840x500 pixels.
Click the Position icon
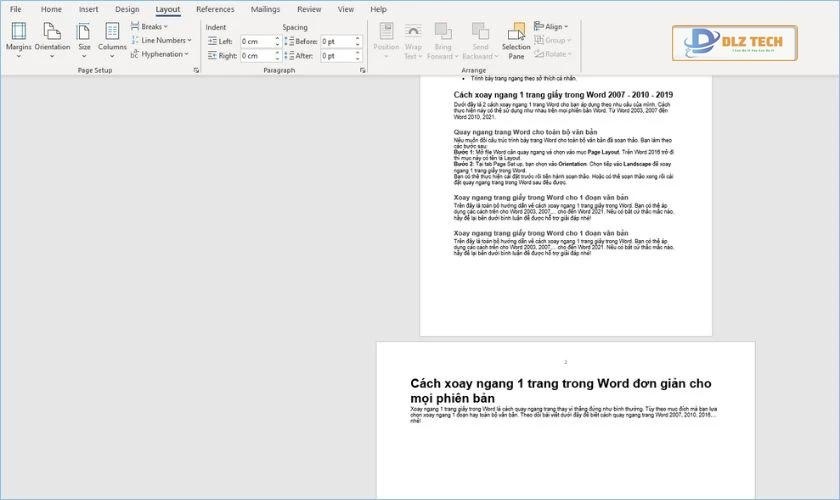[x=386, y=38]
